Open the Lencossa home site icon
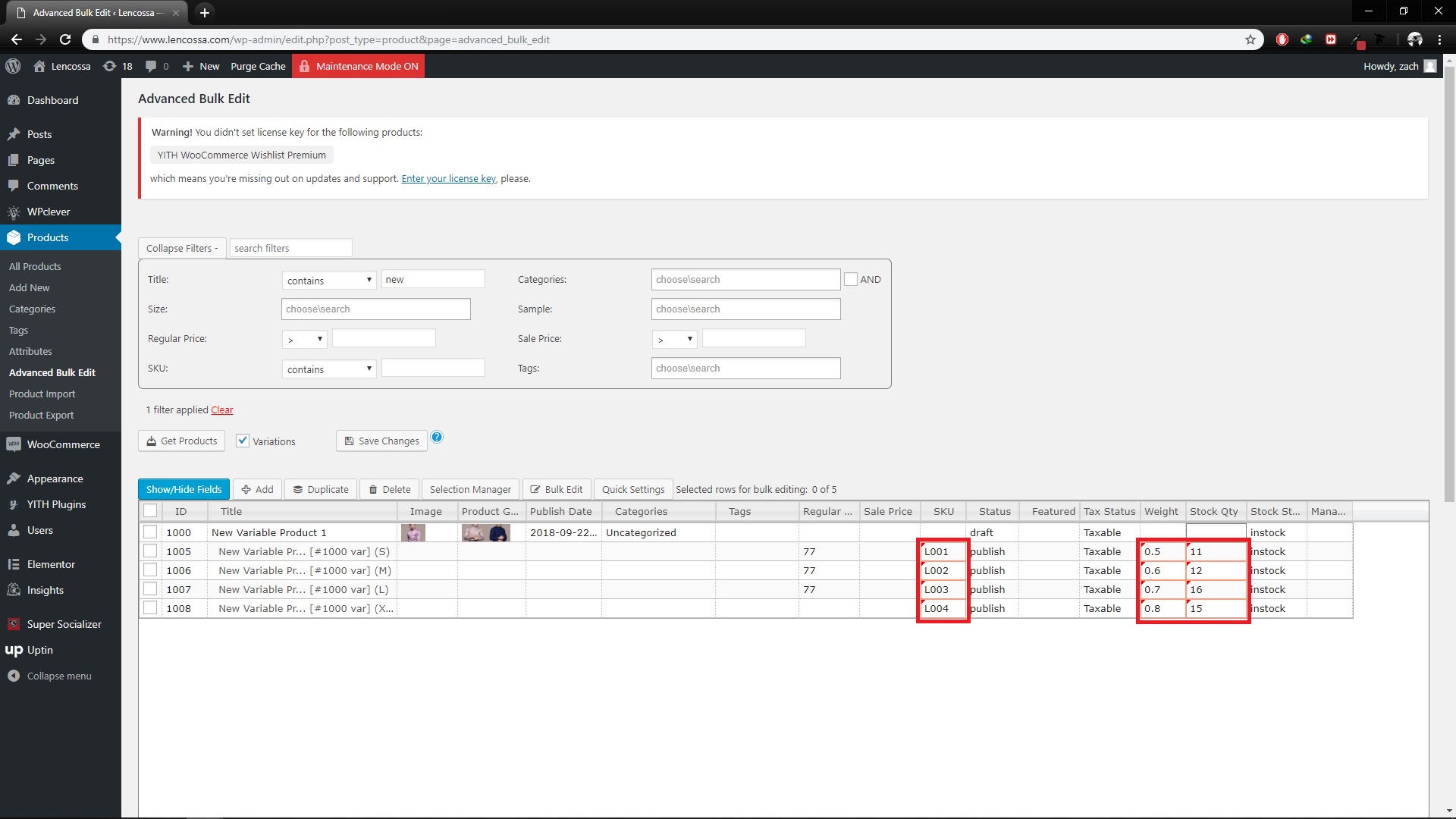Image resolution: width=1456 pixels, height=819 pixels. click(39, 66)
